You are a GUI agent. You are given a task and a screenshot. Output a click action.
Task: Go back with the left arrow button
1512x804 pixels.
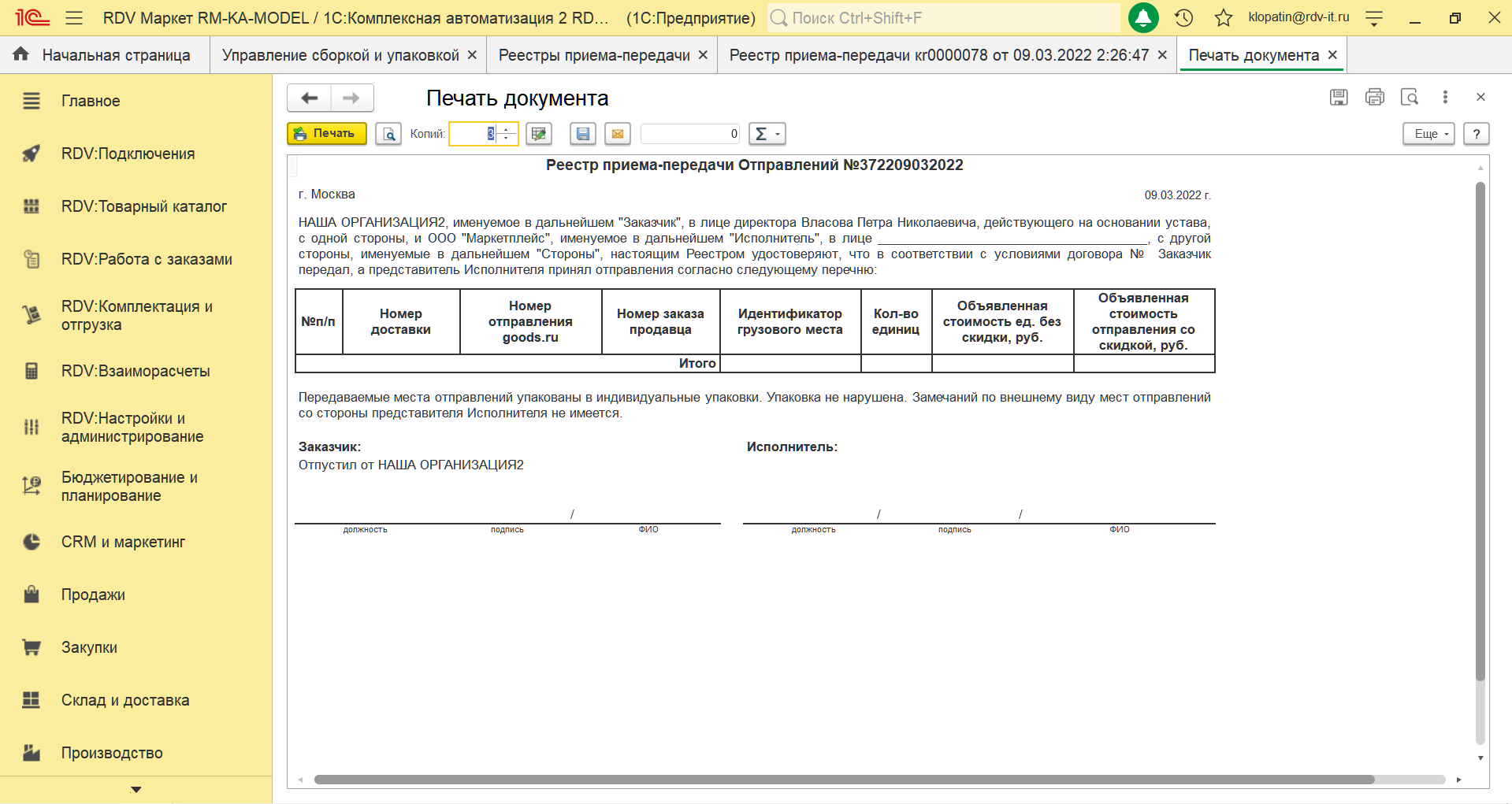(310, 98)
